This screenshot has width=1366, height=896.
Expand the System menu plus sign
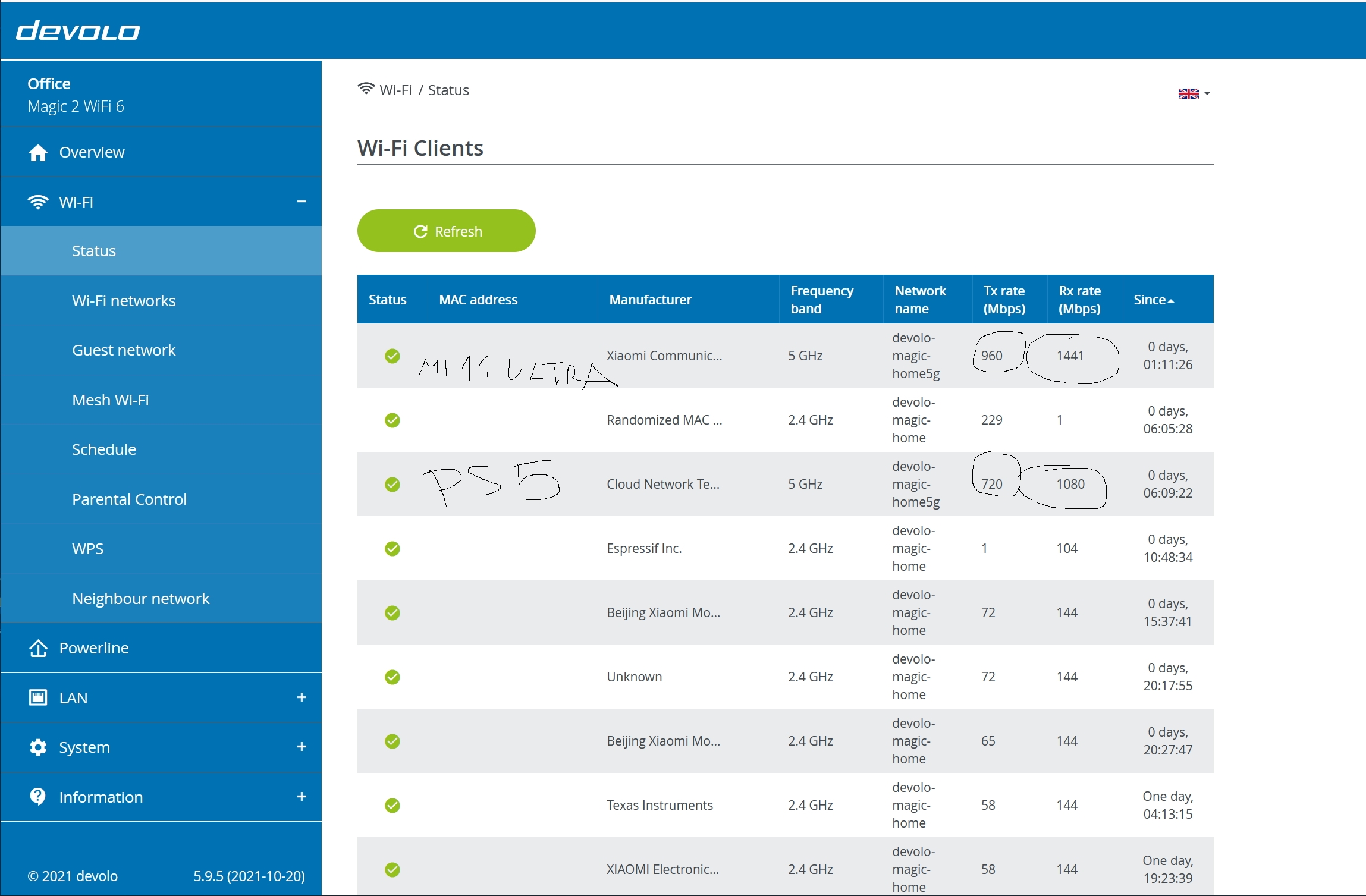pos(302,747)
